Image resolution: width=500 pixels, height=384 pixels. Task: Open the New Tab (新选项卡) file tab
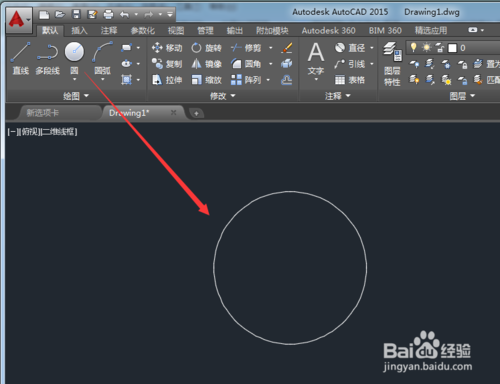[43, 113]
